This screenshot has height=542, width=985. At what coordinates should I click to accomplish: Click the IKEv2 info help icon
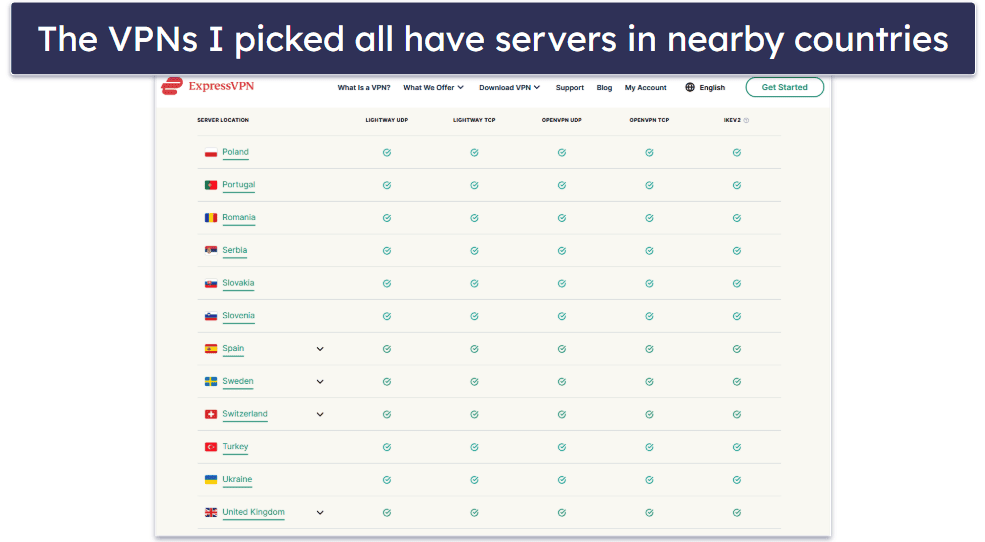pos(746,121)
